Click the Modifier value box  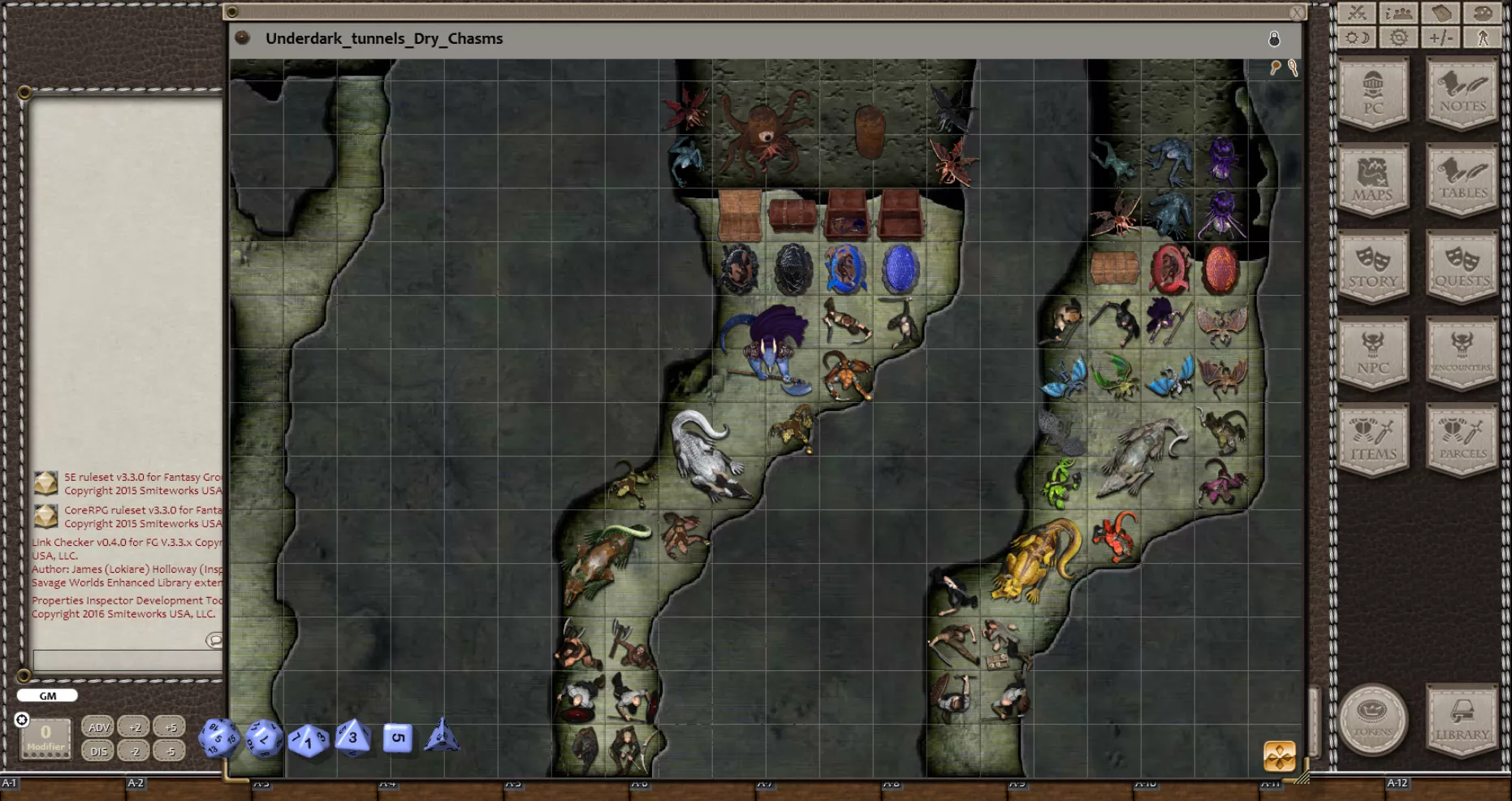45,738
